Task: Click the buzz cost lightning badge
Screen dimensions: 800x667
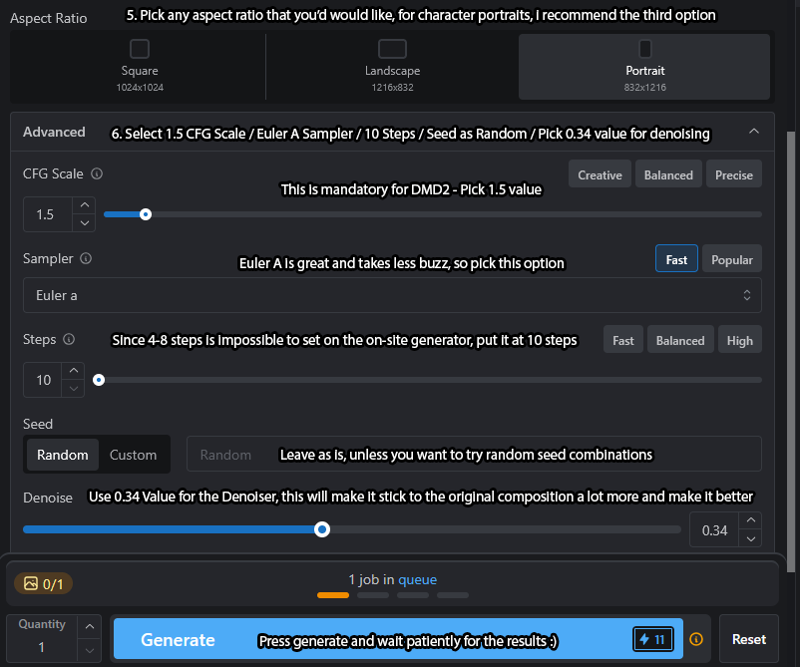Action: coord(653,639)
